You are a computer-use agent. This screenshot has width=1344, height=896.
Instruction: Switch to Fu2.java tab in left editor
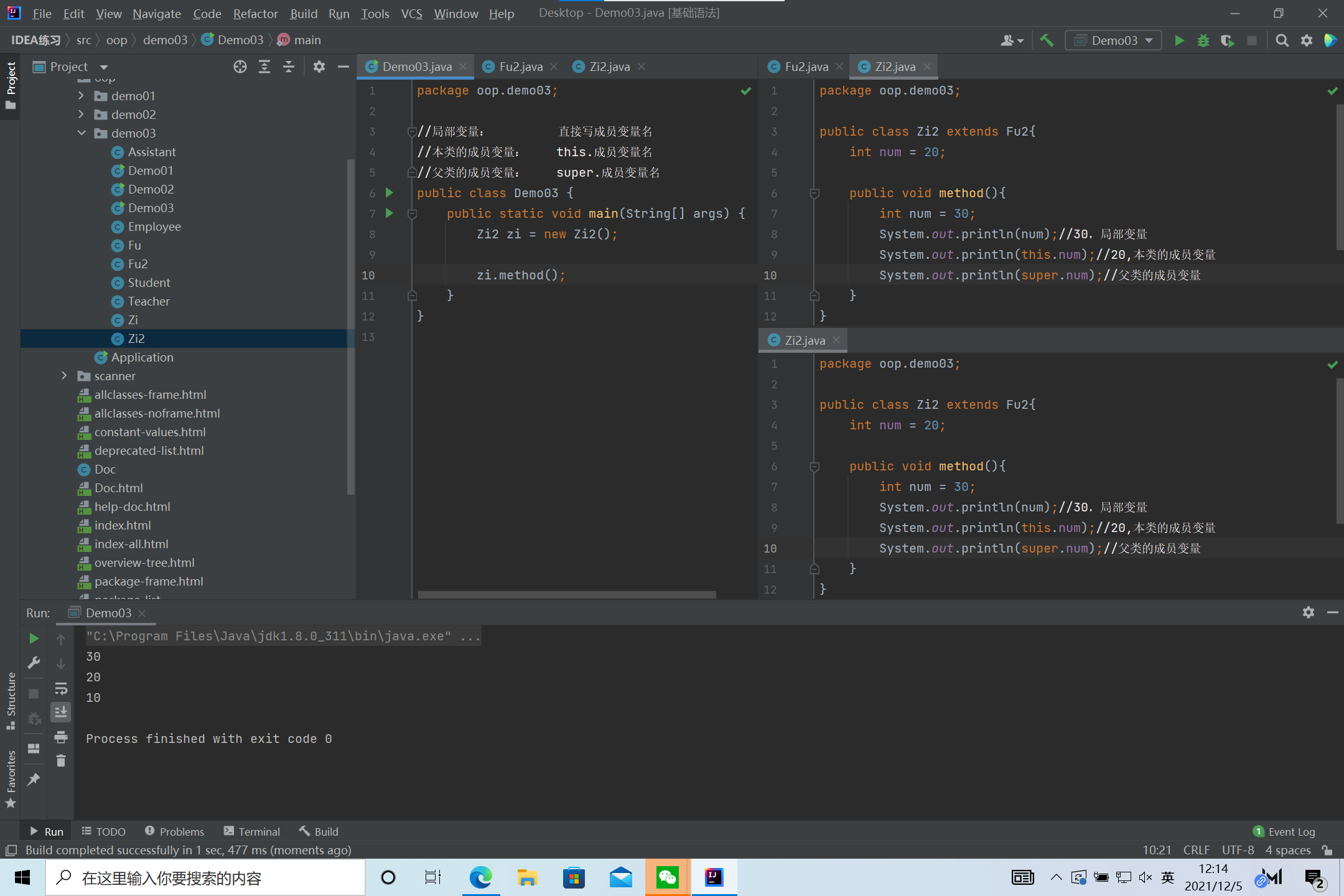(x=520, y=67)
